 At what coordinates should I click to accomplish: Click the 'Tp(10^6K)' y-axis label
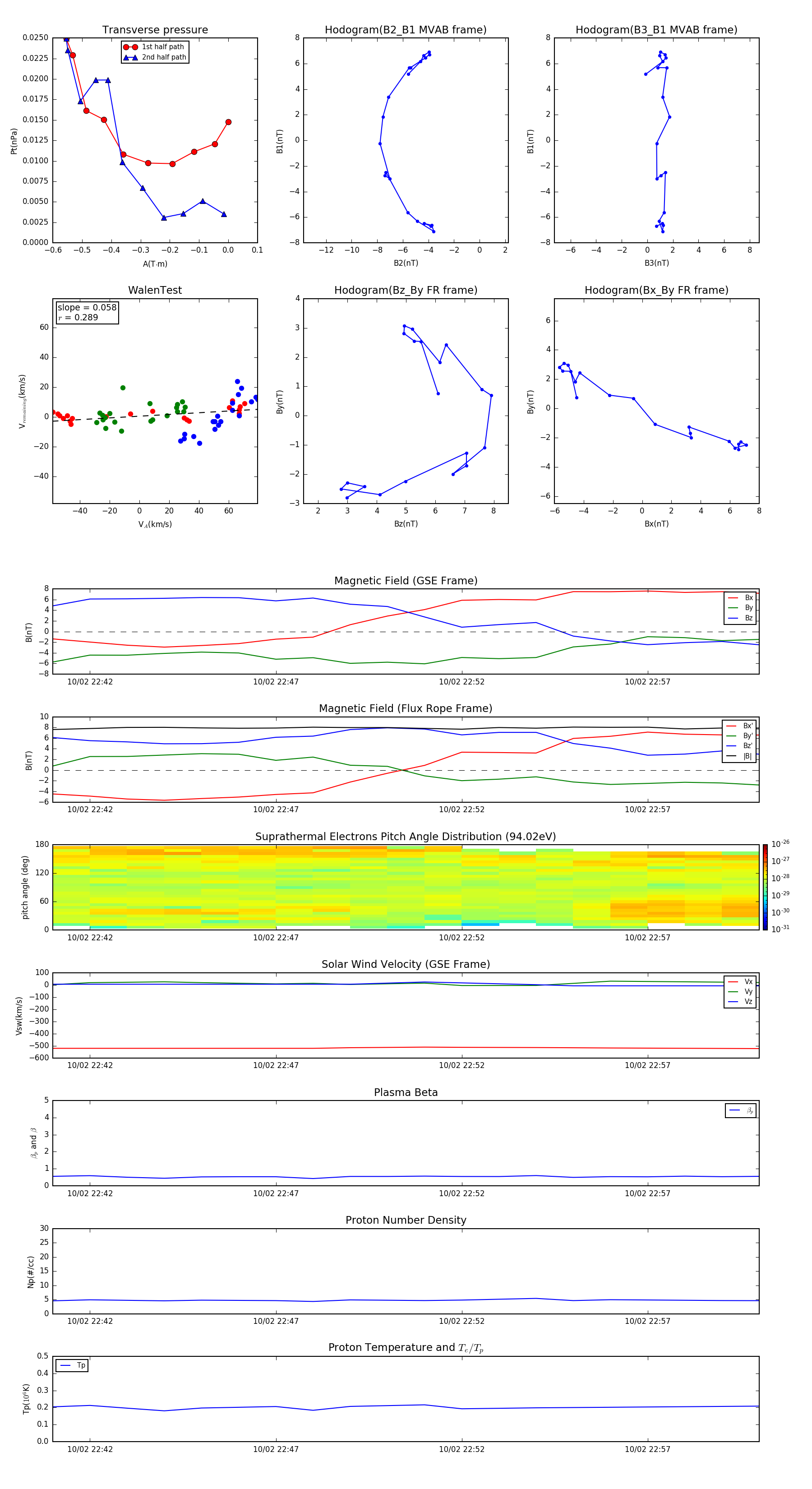[x=25, y=1399]
